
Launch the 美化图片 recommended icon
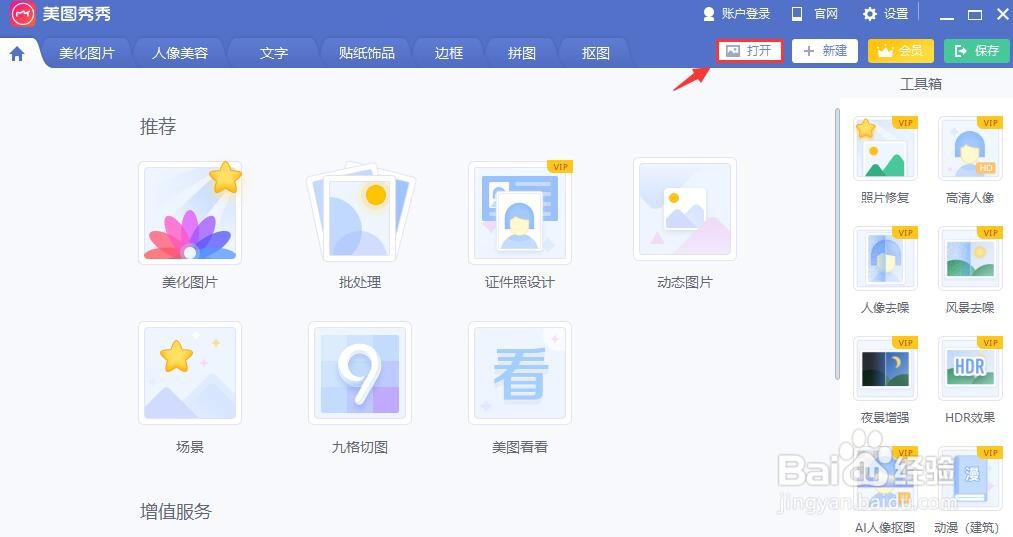point(190,213)
